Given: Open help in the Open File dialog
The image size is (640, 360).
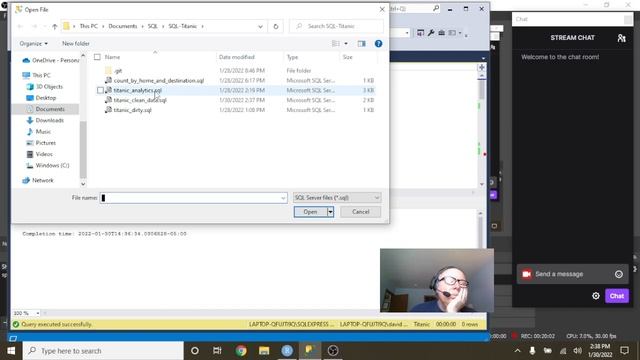Looking at the screenshot, I should (378, 43).
